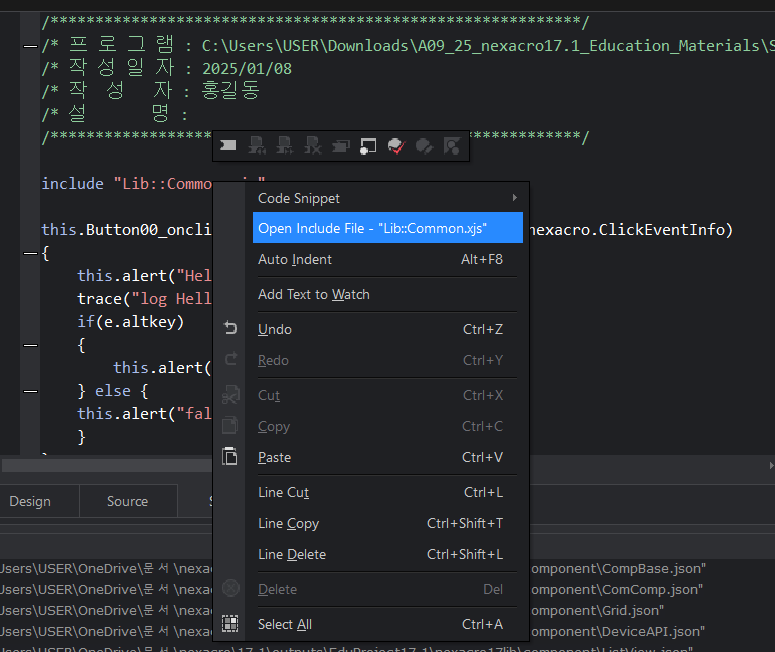Screen dimensions: 775x652
Task: Choose Undo in the context menu
Action: pos(388,329)
